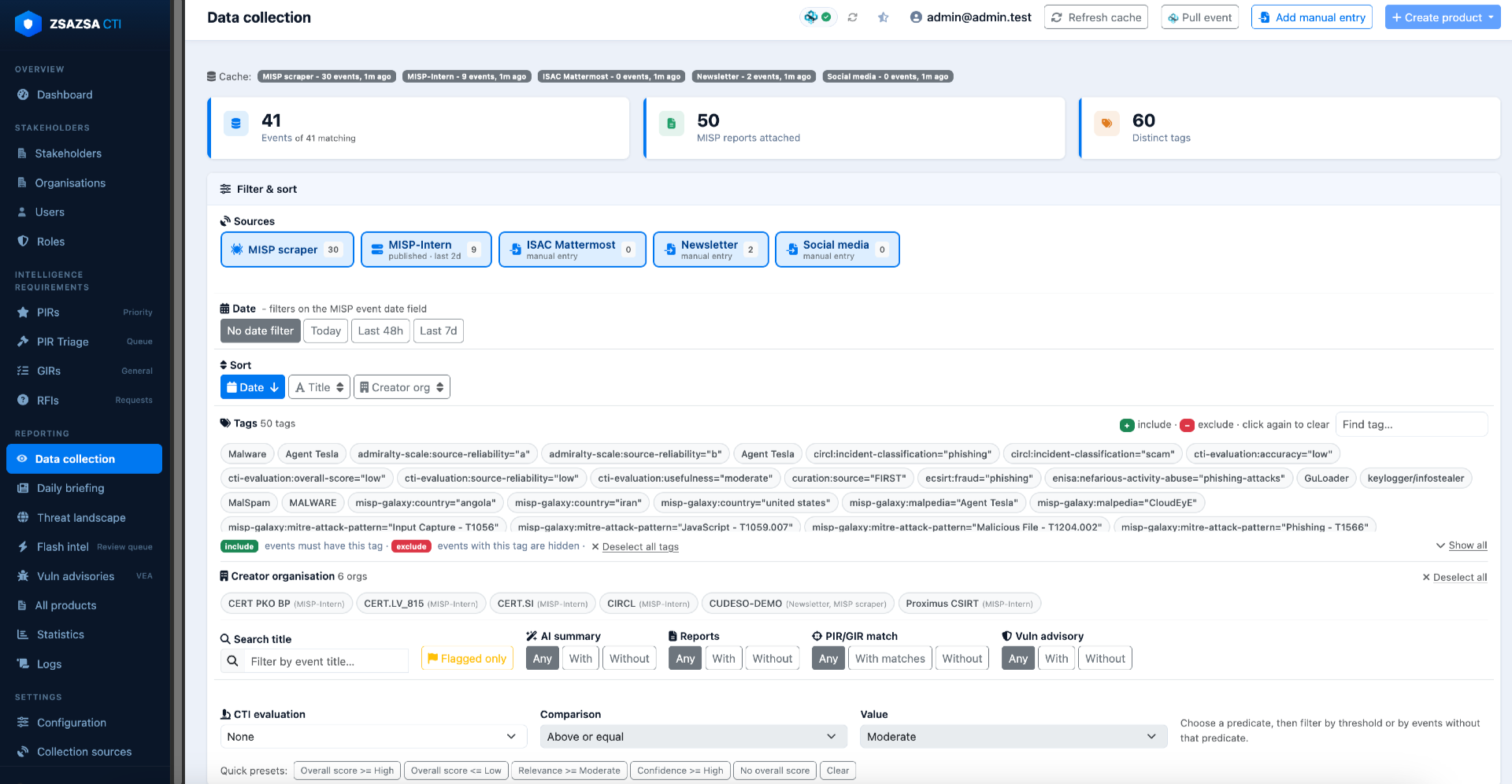Image resolution: width=1512 pixels, height=784 pixels.
Task: Click the Pull event button
Action: [1199, 17]
